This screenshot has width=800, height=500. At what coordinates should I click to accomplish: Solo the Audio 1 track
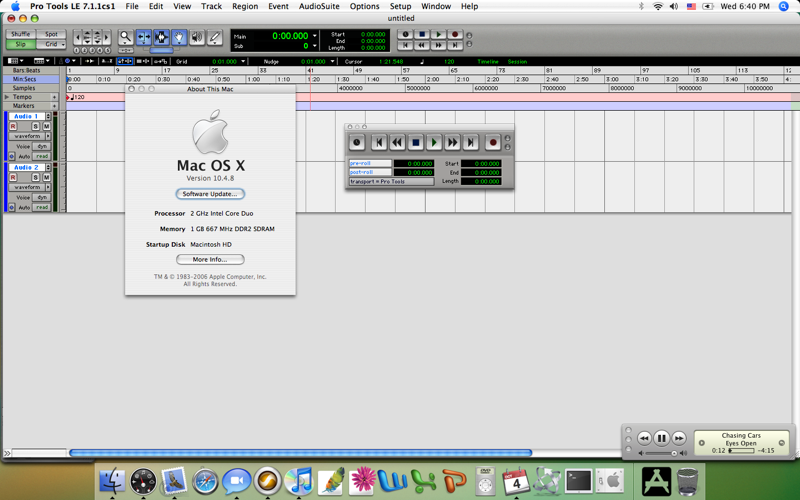pos(36,126)
